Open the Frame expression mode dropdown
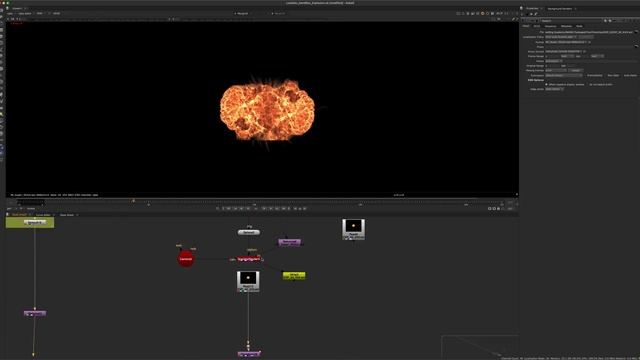The height and width of the screenshot is (360, 640). point(553,61)
